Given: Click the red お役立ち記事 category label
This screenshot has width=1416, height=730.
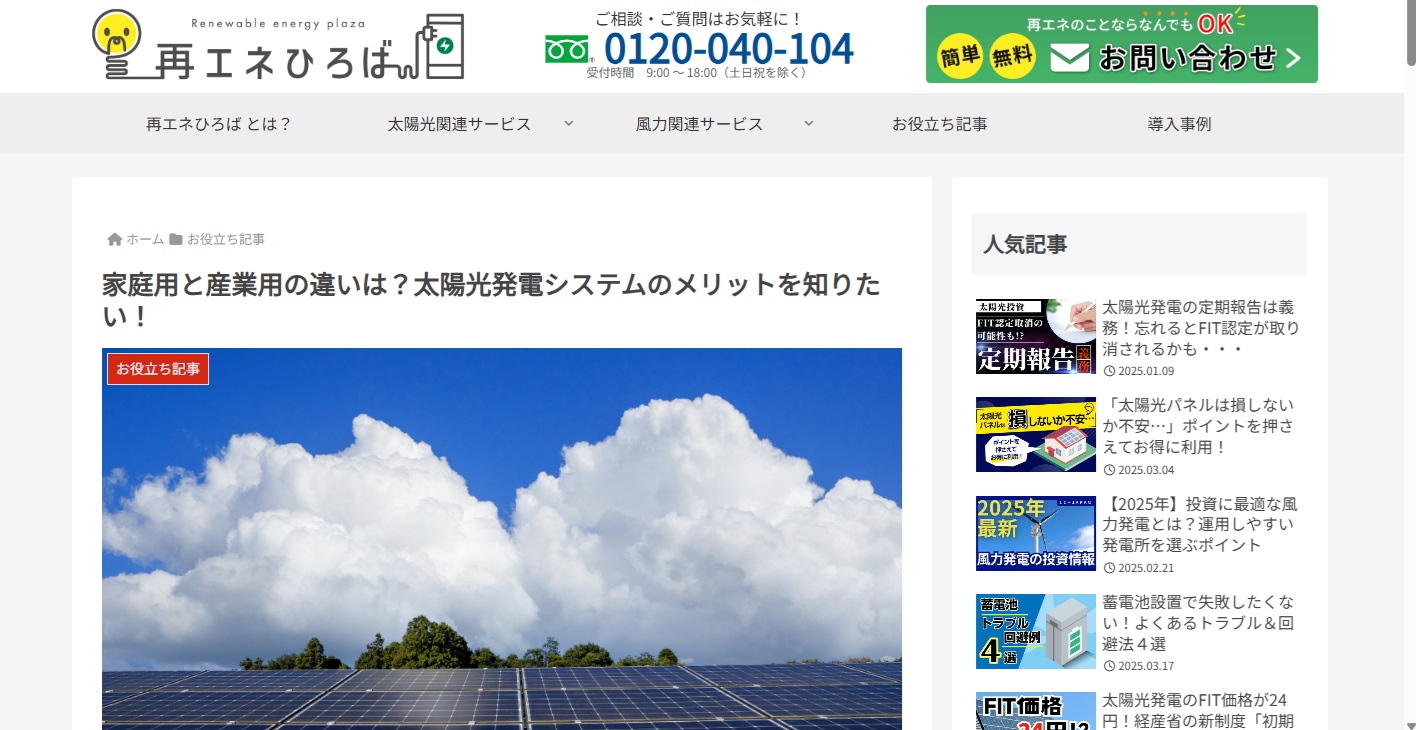Looking at the screenshot, I should coord(158,368).
